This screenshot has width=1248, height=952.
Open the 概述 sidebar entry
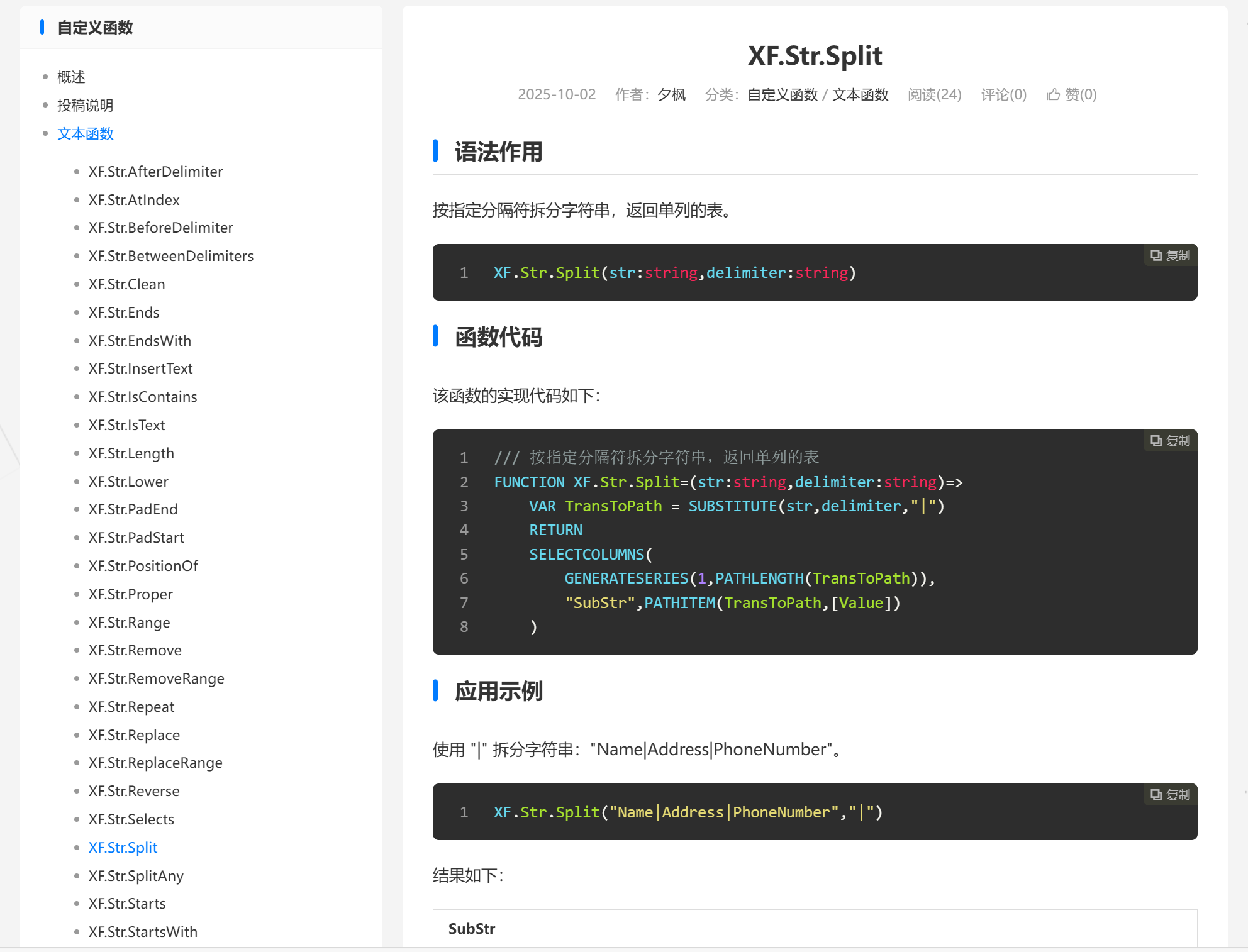pos(71,77)
